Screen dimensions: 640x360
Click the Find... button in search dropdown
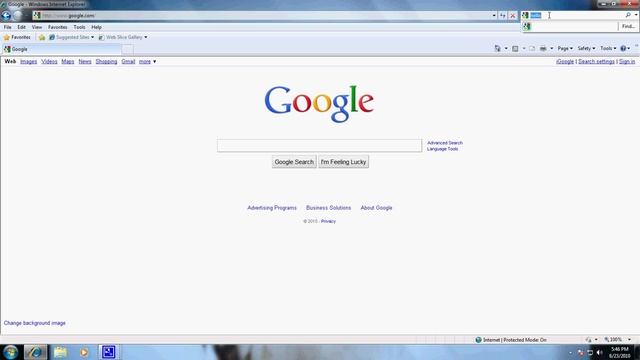tap(628, 27)
